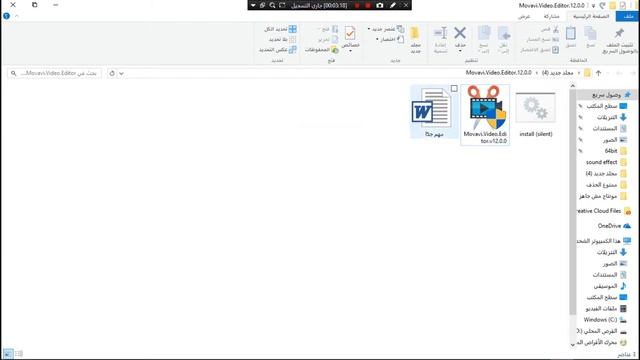640x360 pixels.
Task: Click Invert selection in the ribbon
Action: point(278,50)
